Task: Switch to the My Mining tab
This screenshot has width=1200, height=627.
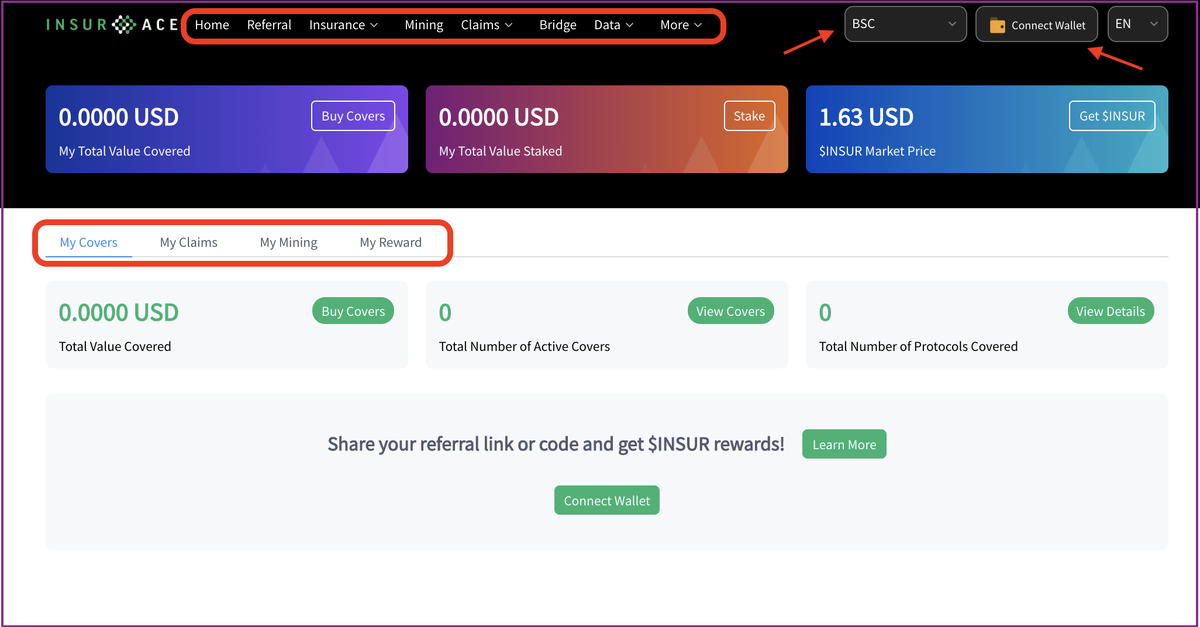Action: tap(289, 242)
